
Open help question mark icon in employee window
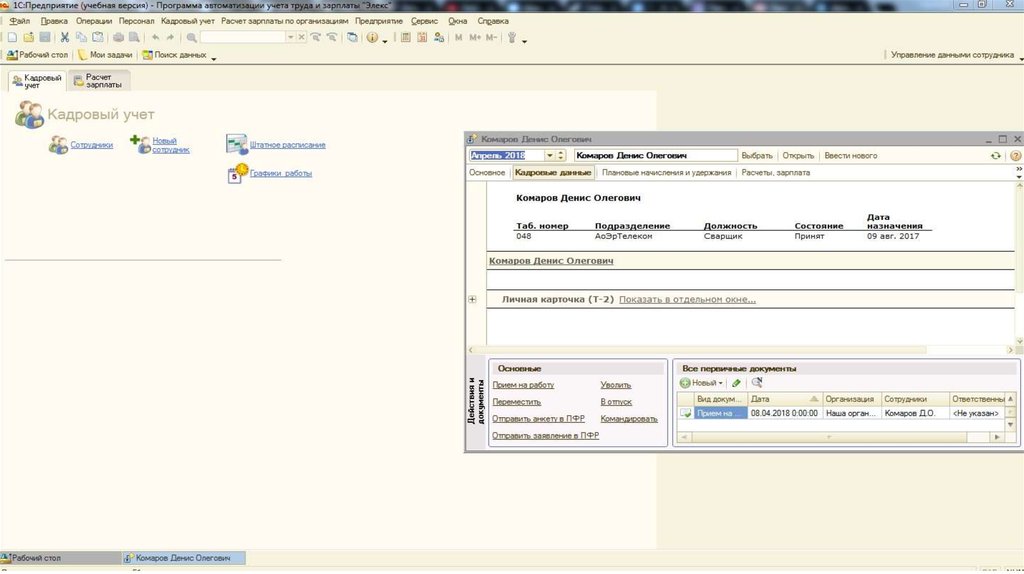click(x=1015, y=156)
